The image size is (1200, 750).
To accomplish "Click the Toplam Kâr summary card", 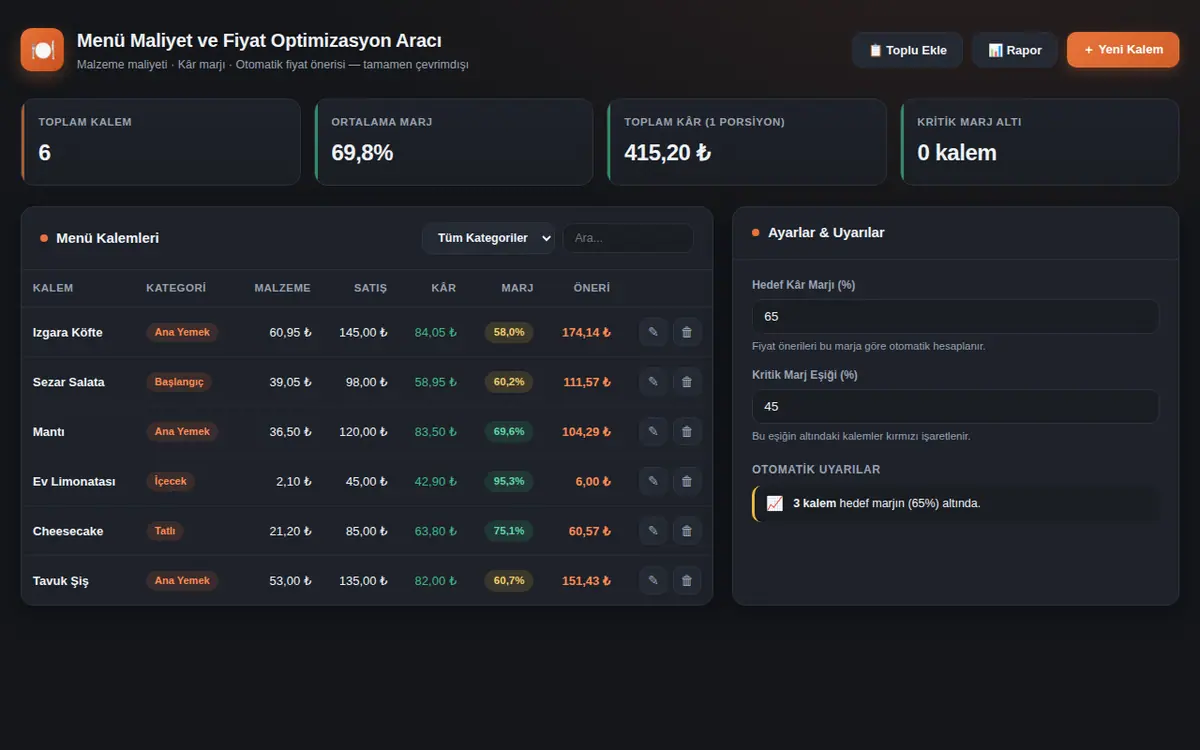I will 747,142.
